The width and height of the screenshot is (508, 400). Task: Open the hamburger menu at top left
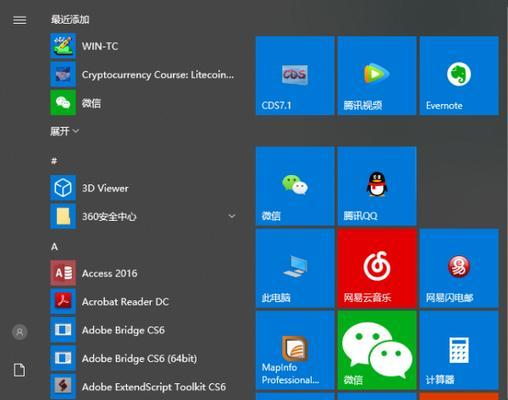[20, 20]
